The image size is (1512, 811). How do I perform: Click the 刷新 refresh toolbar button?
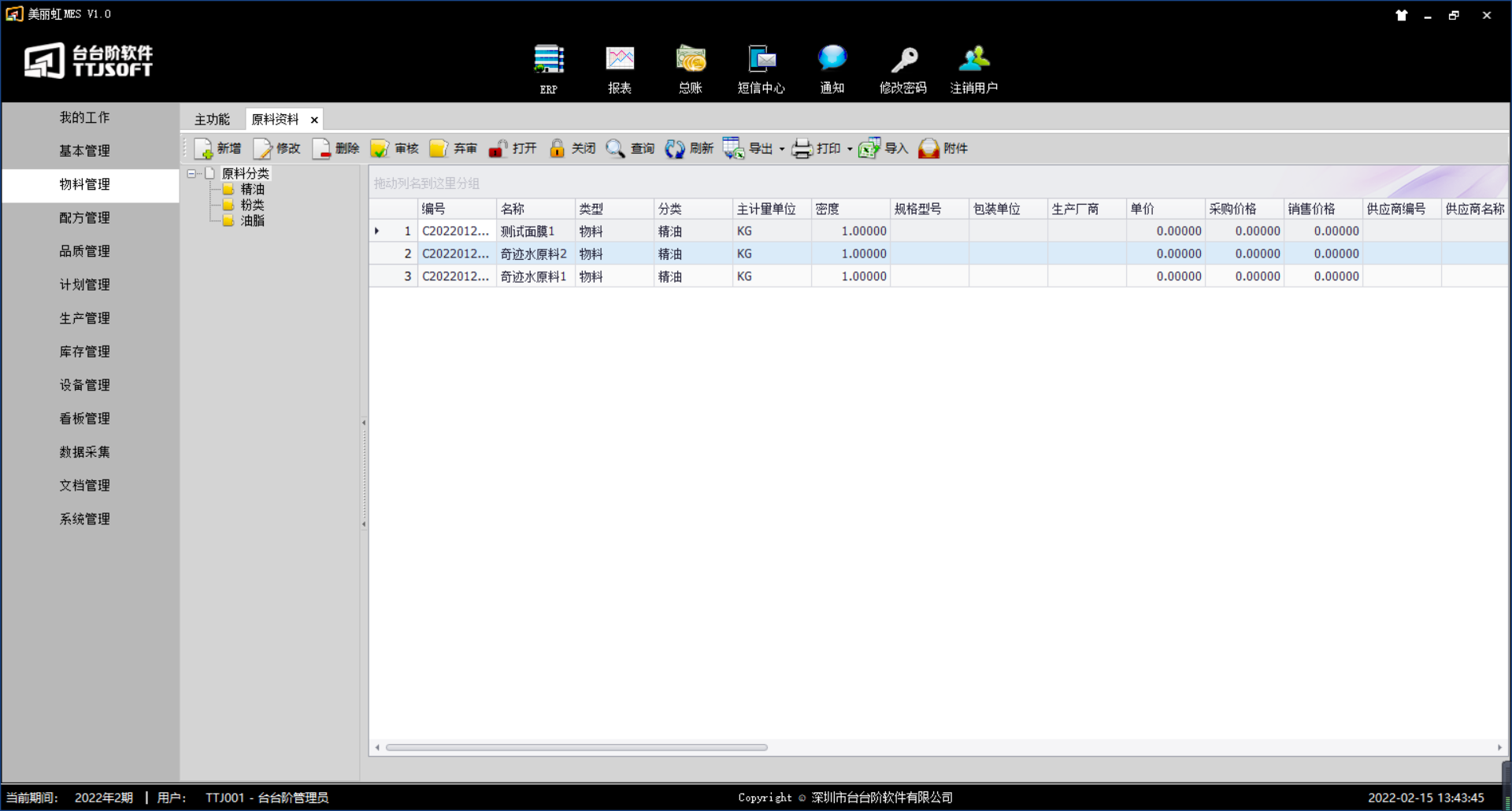[690, 149]
